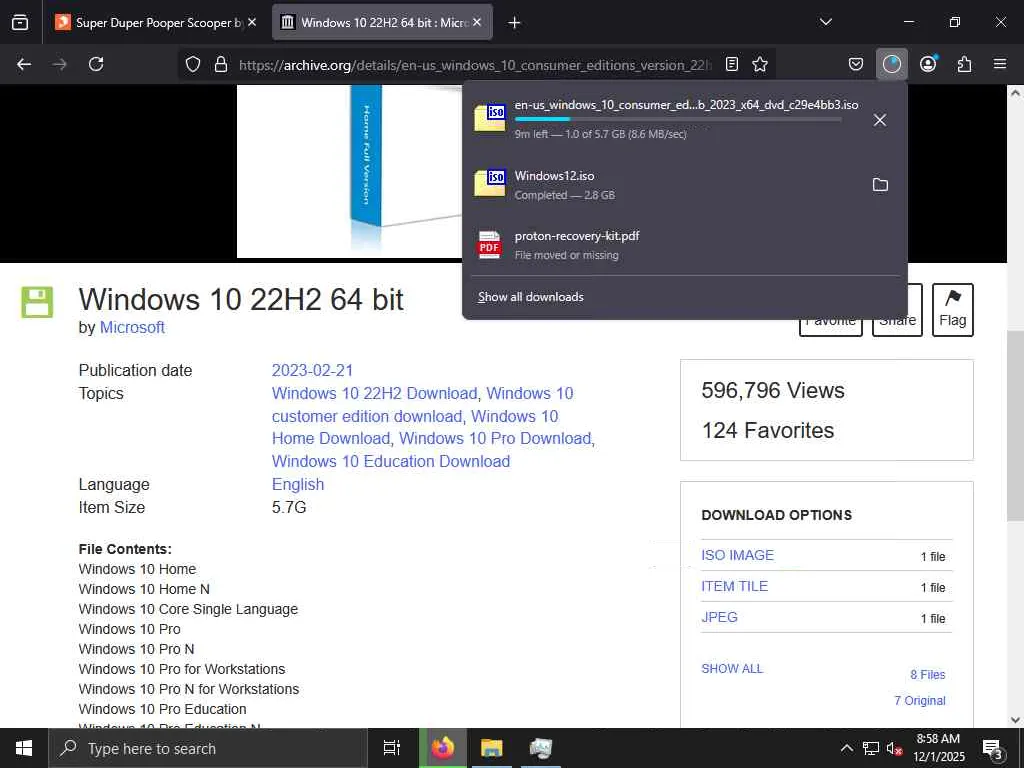Click the proton-recovery-kit.pdf icon
This screenshot has width=1024, height=768.
point(490,245)
